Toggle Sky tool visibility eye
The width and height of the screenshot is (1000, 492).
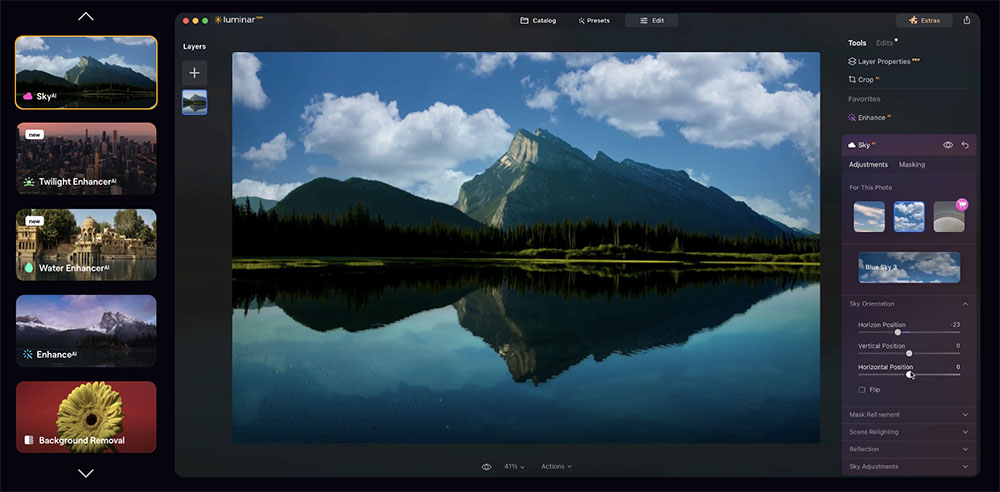(x=948, y=145)
